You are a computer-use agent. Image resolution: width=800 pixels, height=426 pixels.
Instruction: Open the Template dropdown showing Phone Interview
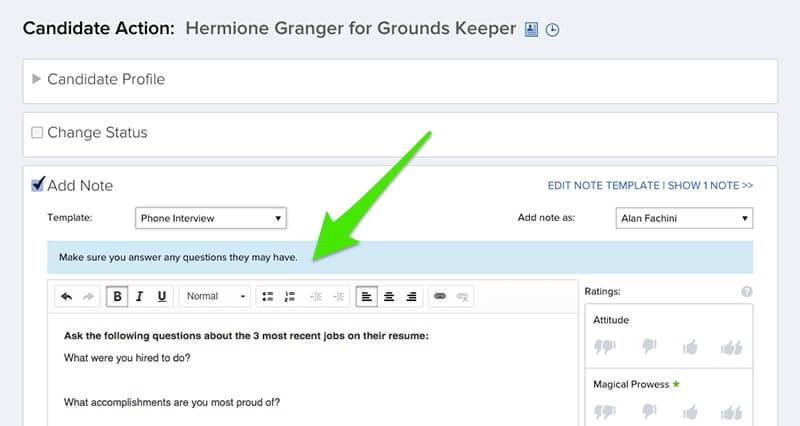(211, 218)
